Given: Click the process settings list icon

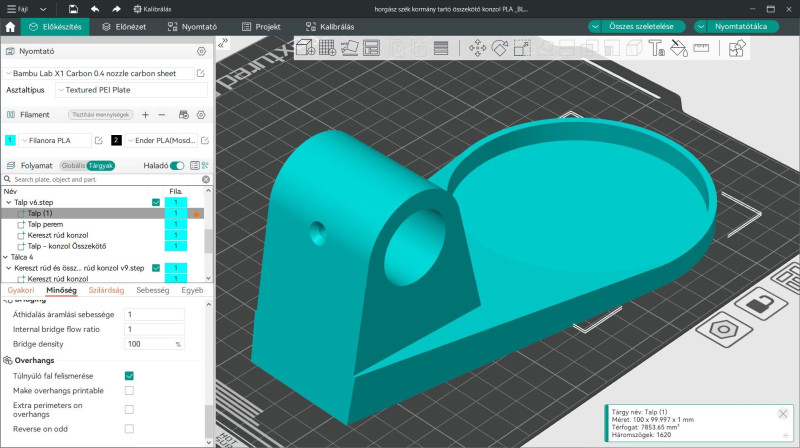Looking at the screenshot, I should tap(194, 165).
